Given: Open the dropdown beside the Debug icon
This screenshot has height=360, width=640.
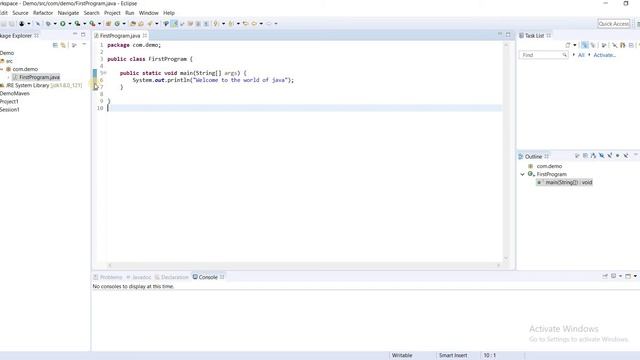Looking at the screenshot, I should [55, 24].
